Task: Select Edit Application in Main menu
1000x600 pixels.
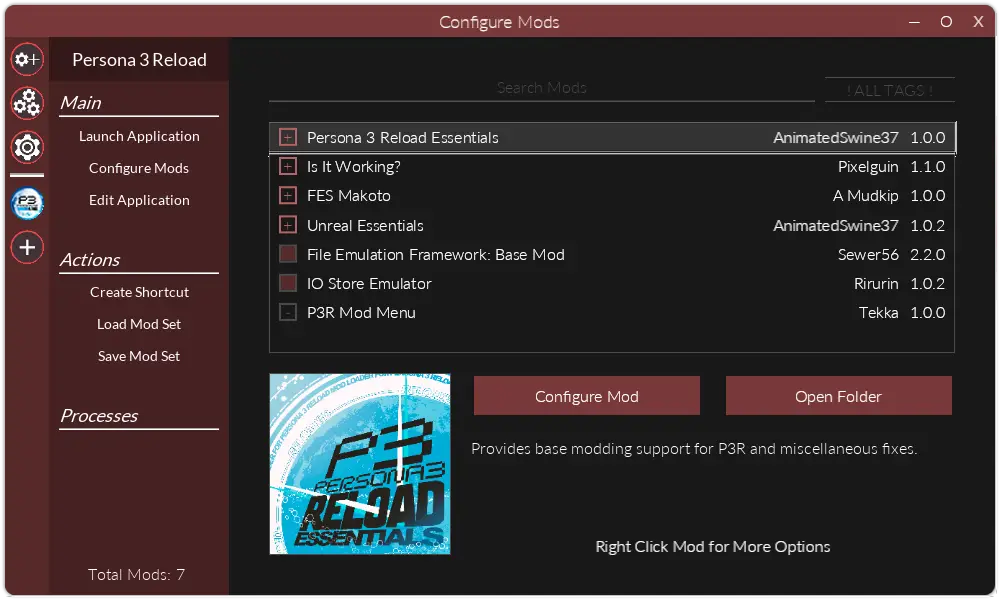Action: point(139,200)
